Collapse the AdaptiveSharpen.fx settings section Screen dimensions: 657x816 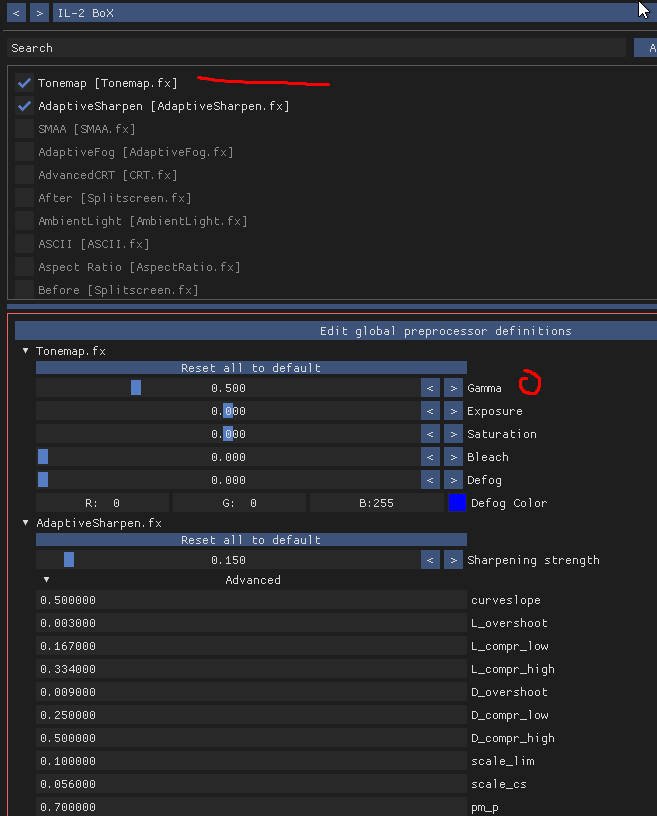point(26,523)
